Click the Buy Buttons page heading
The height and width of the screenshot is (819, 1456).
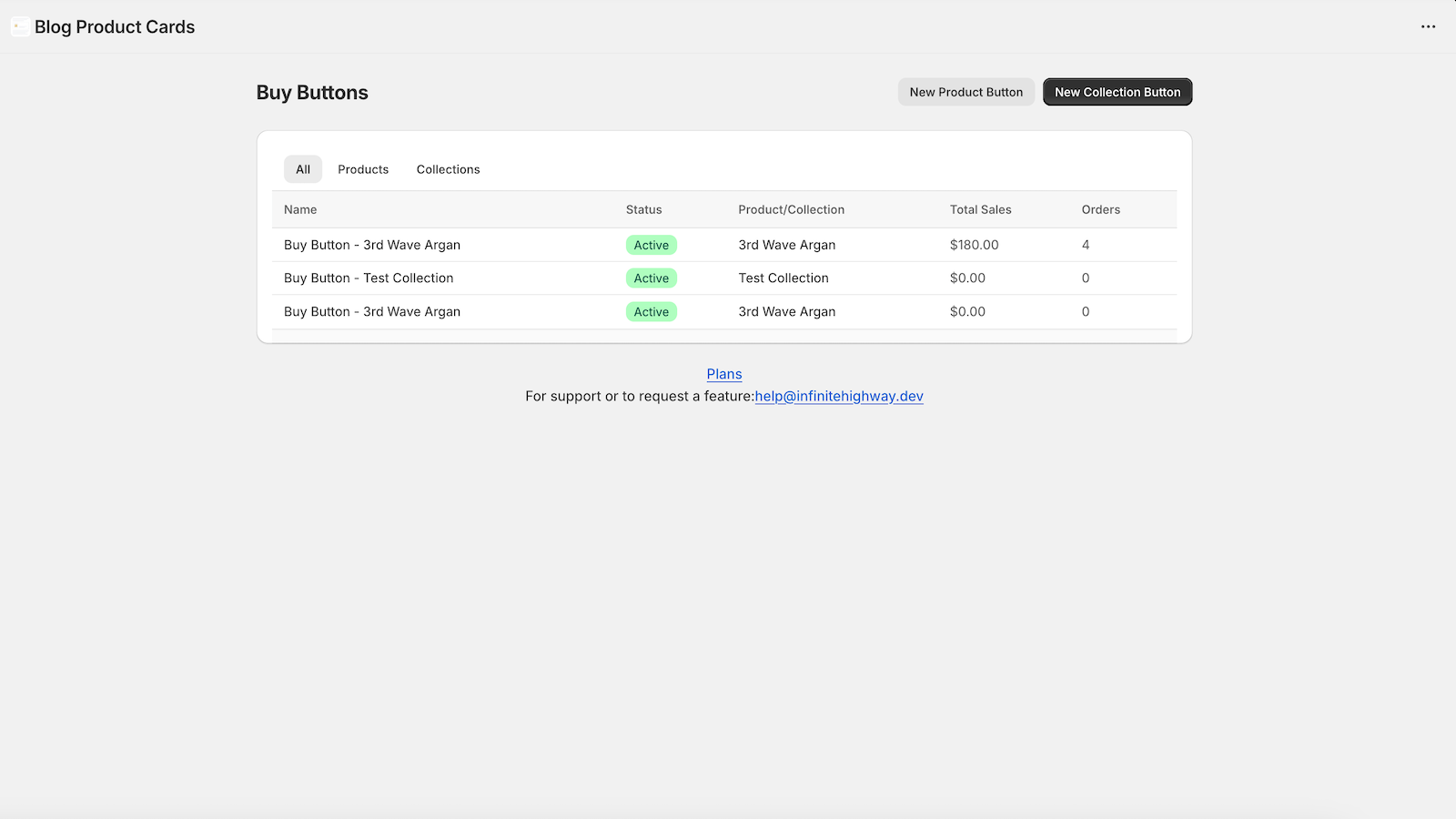click(x=312, y=93)
